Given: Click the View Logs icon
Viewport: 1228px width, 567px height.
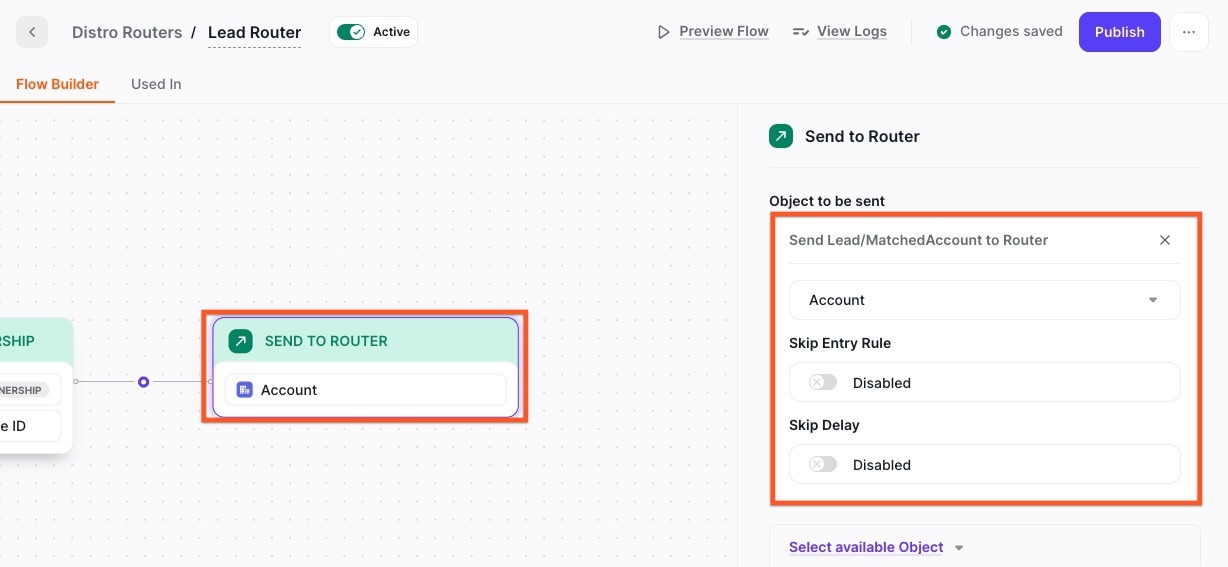Looking at the screenshot, I should pos(800,32).
